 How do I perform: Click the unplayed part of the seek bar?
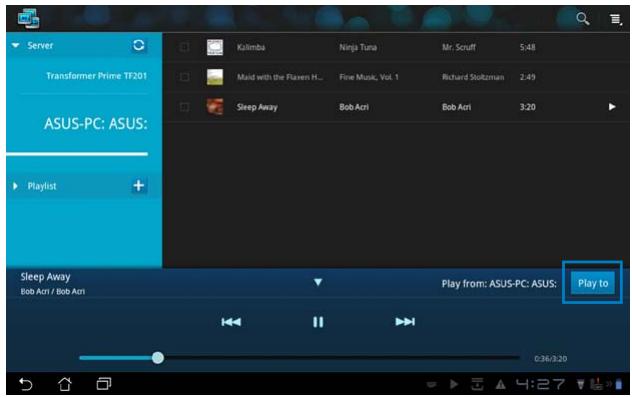click(x=342, y=358)
